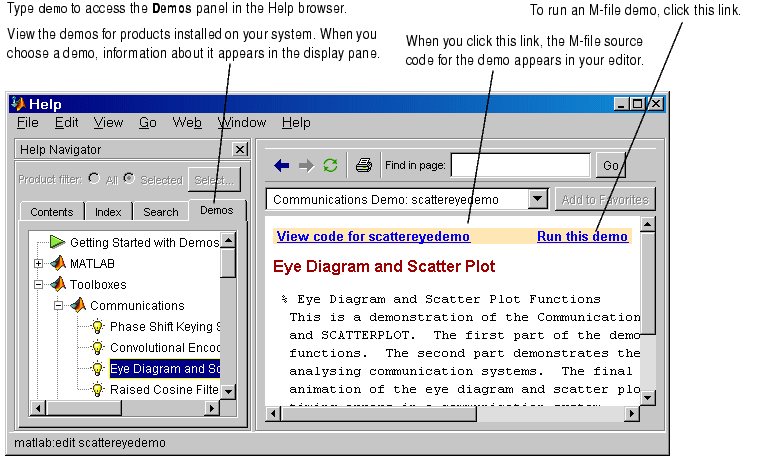Open the View menu
This screenshot has height=462, width=766.
point(108,123)
